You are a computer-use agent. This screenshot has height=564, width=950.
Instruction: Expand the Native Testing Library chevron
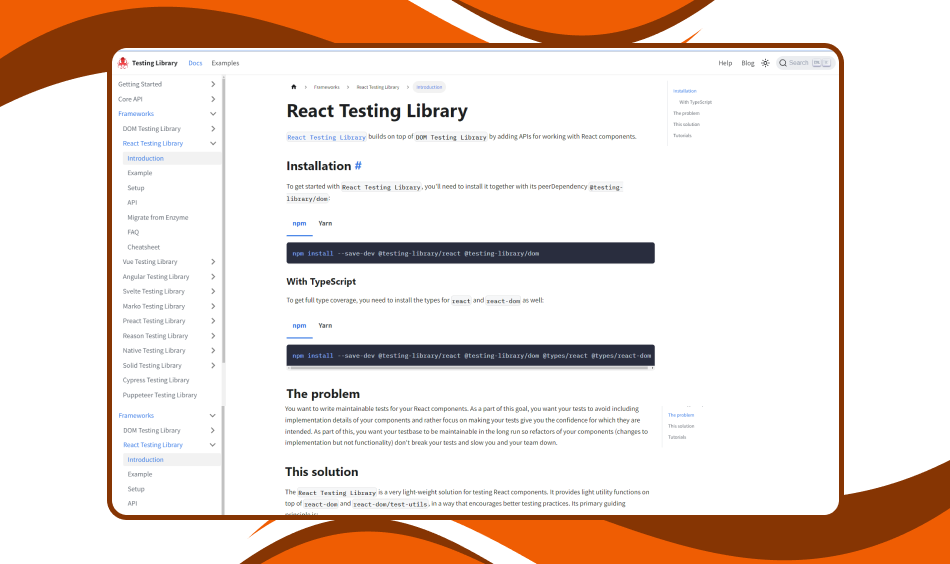tap(213, 351)
